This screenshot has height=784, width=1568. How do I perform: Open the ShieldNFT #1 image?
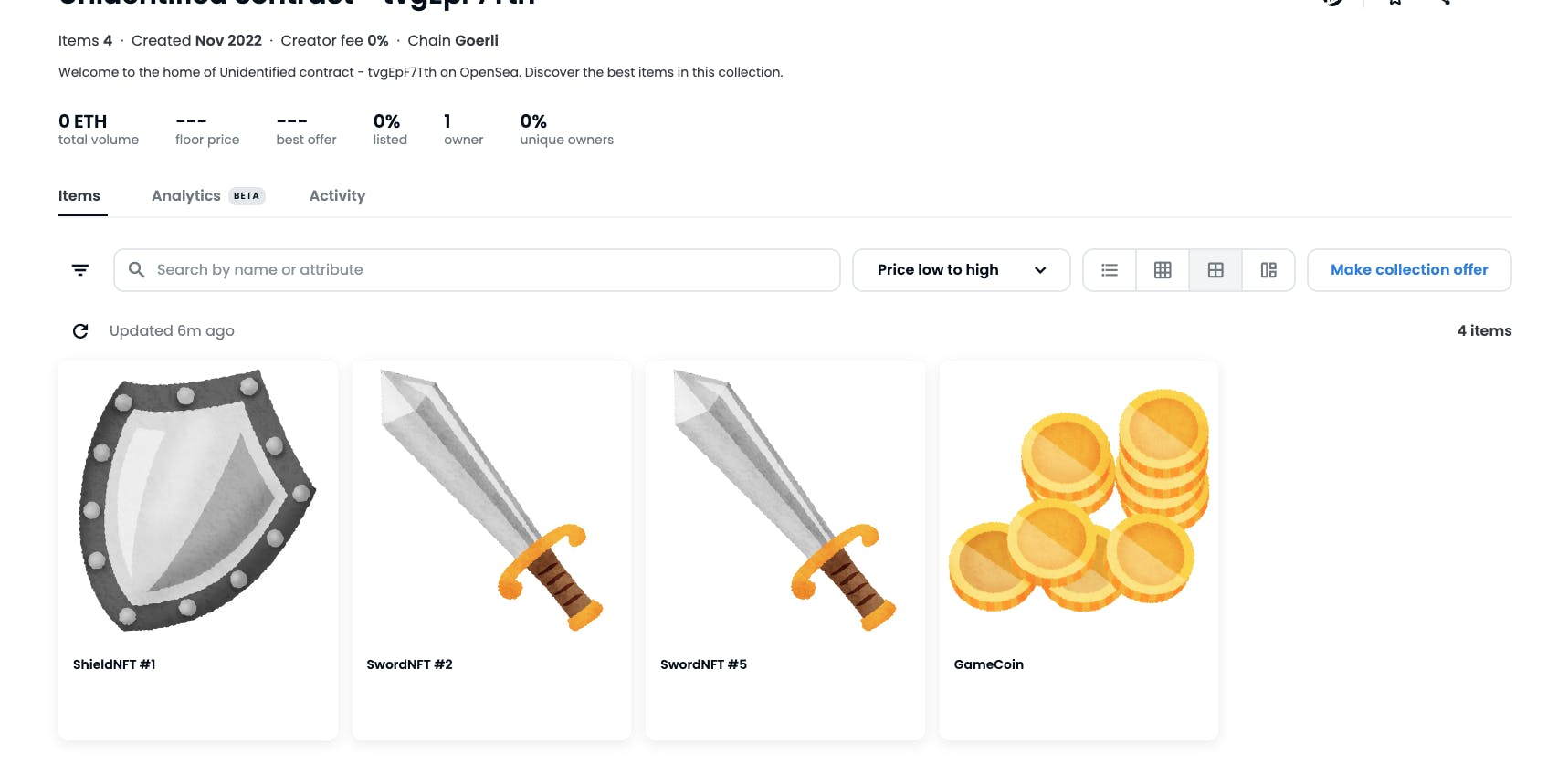(198, 500)
